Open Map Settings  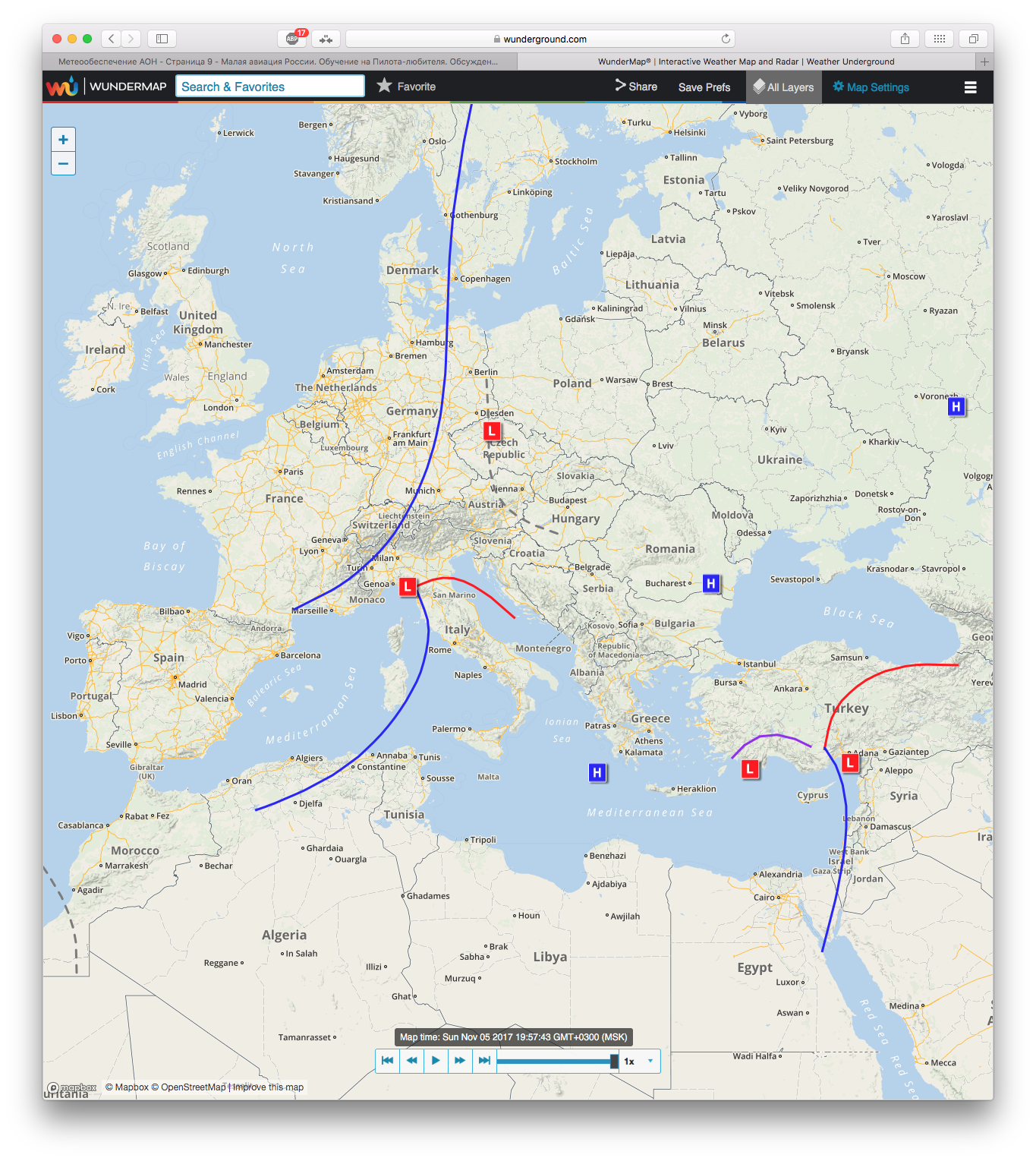pyautogui.click(x=871, y=87)
